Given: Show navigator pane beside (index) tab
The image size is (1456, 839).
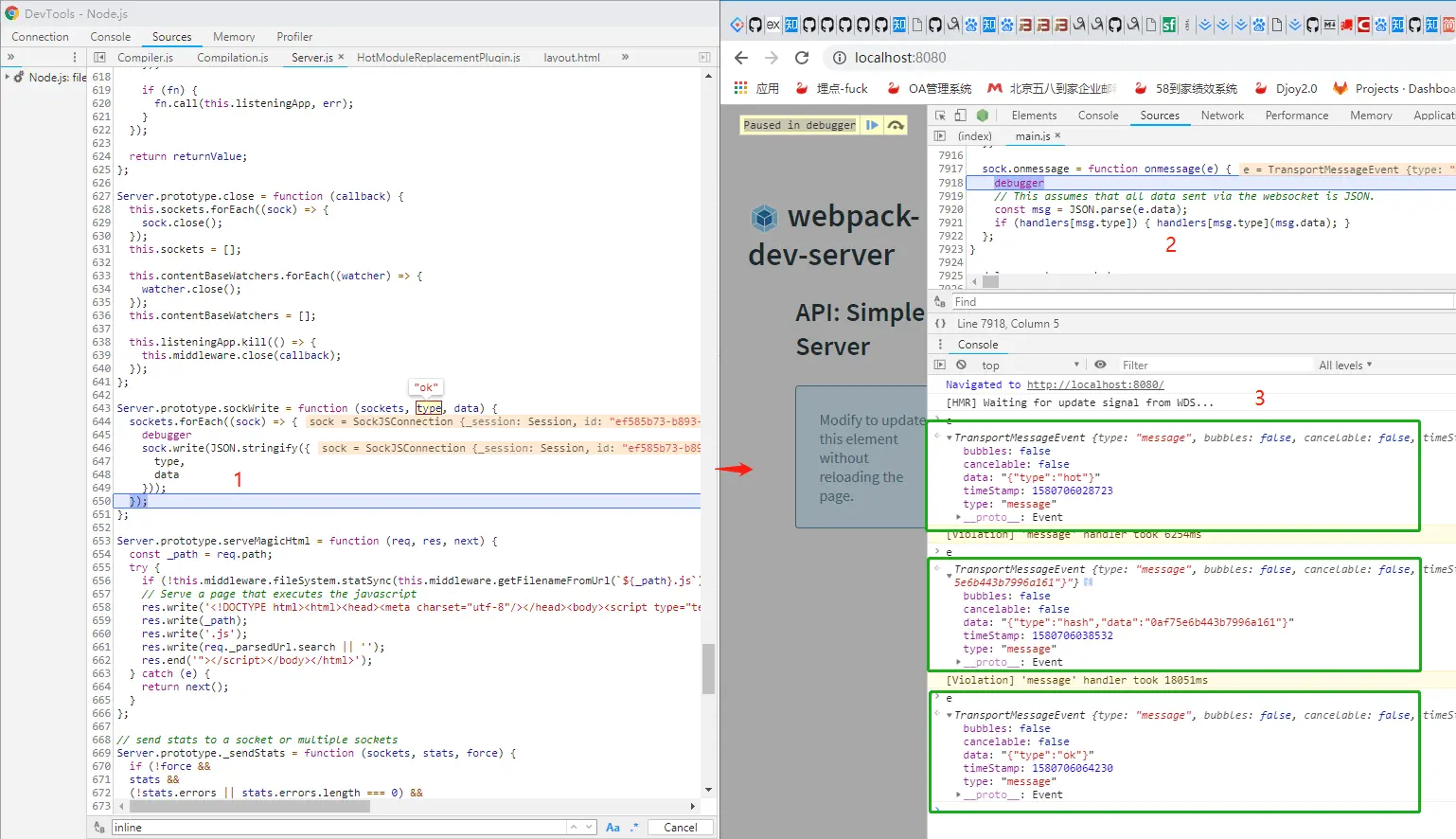Looking at the screenshot, I should 940,136.
